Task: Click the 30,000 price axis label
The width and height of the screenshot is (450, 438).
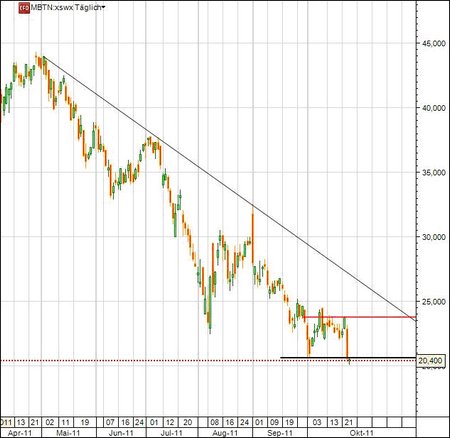Action: (x=433, y=237)
